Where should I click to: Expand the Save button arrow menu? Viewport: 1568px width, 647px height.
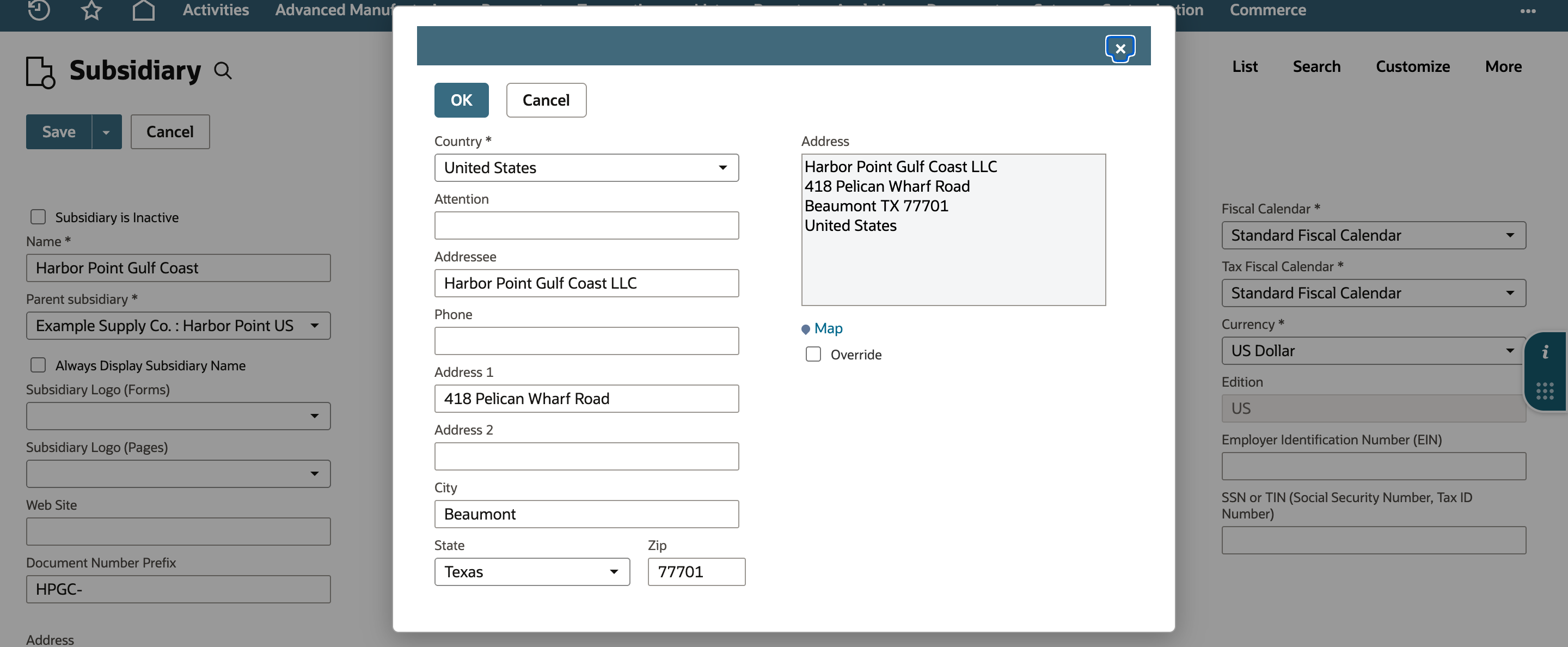[107, 131]
